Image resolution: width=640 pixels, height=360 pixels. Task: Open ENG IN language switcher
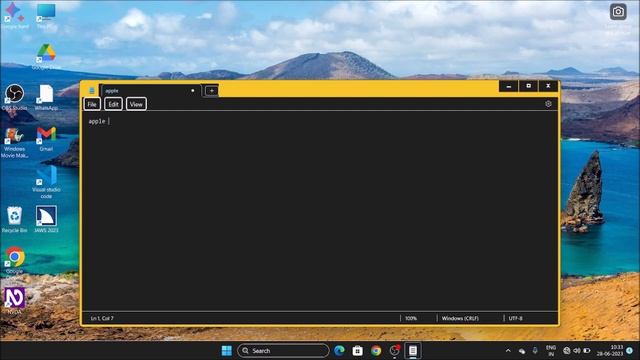coord(551,351)
